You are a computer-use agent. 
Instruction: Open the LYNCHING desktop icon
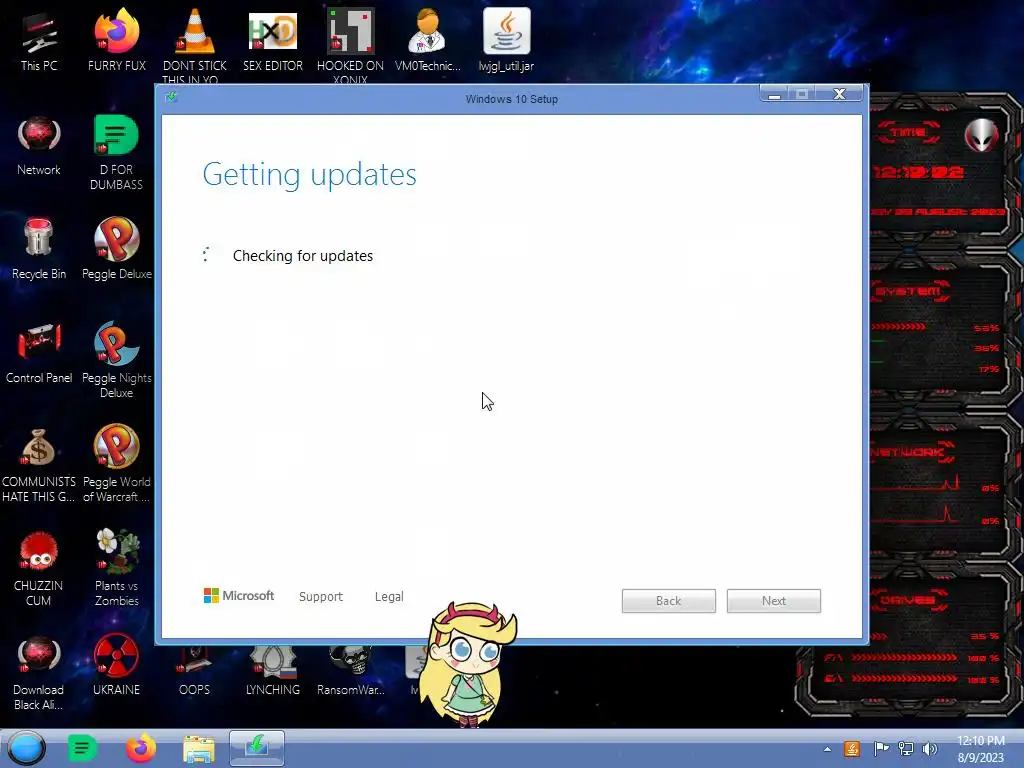273,673
